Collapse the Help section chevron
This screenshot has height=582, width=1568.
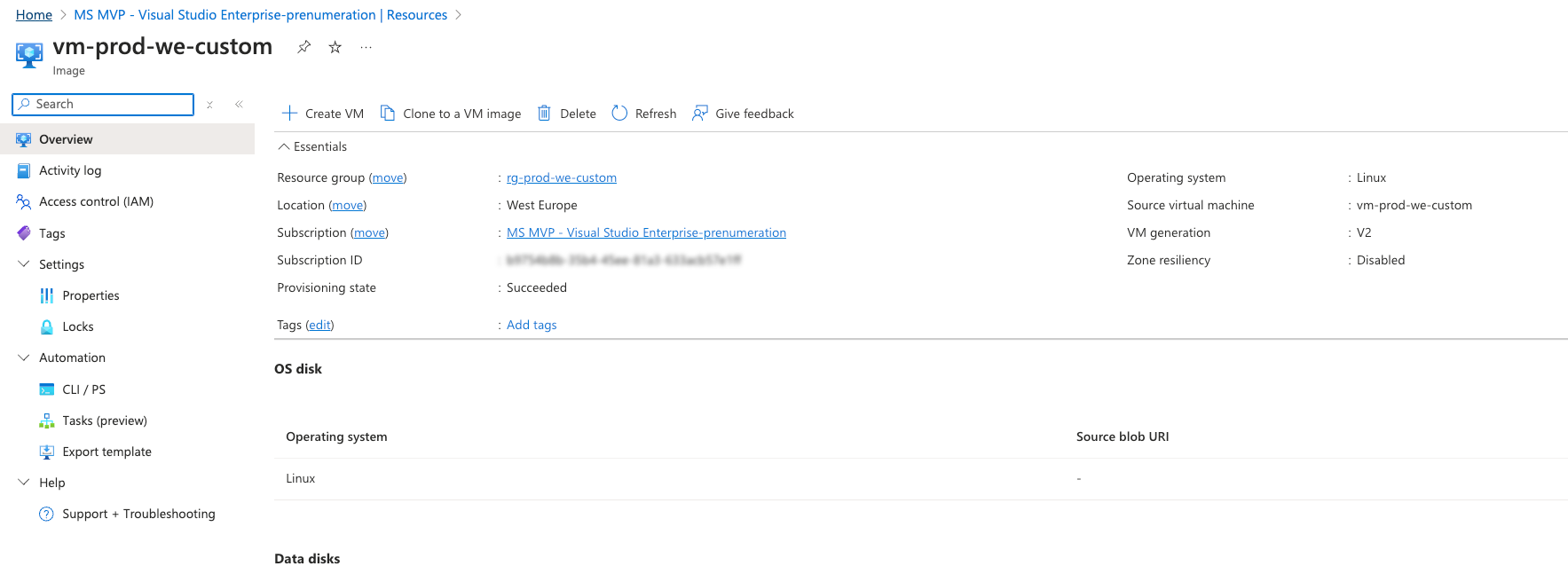coord(24,483)
